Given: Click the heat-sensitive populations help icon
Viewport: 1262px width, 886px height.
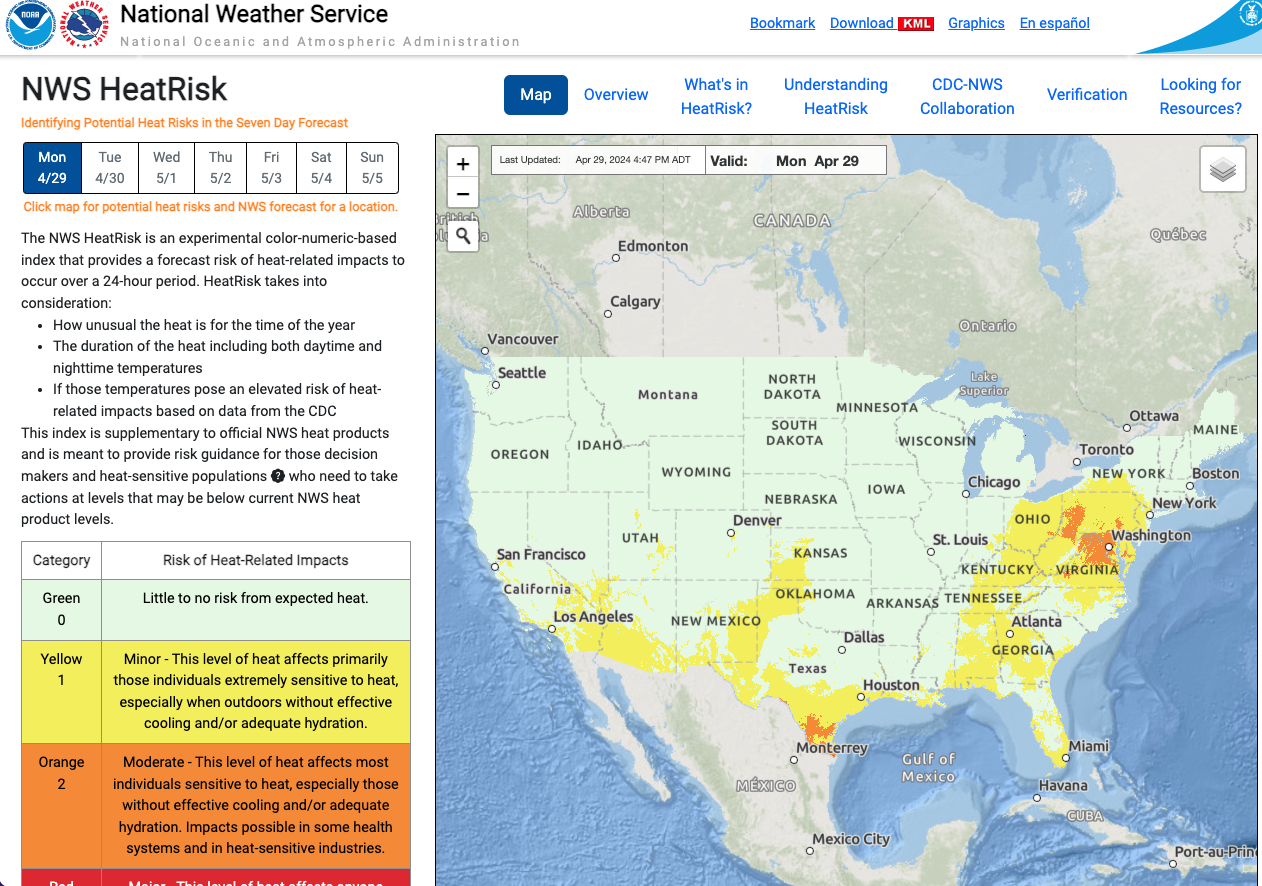Looking at the screenshot, I should click(x=278, y=476).
